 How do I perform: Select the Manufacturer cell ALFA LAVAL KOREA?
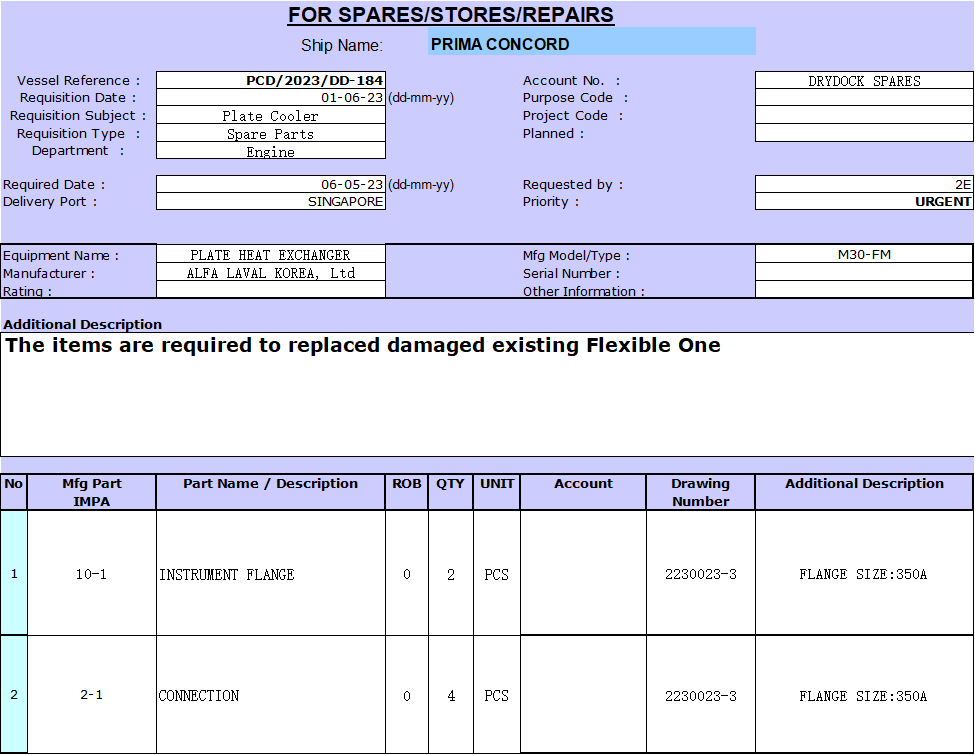(271, 273)
